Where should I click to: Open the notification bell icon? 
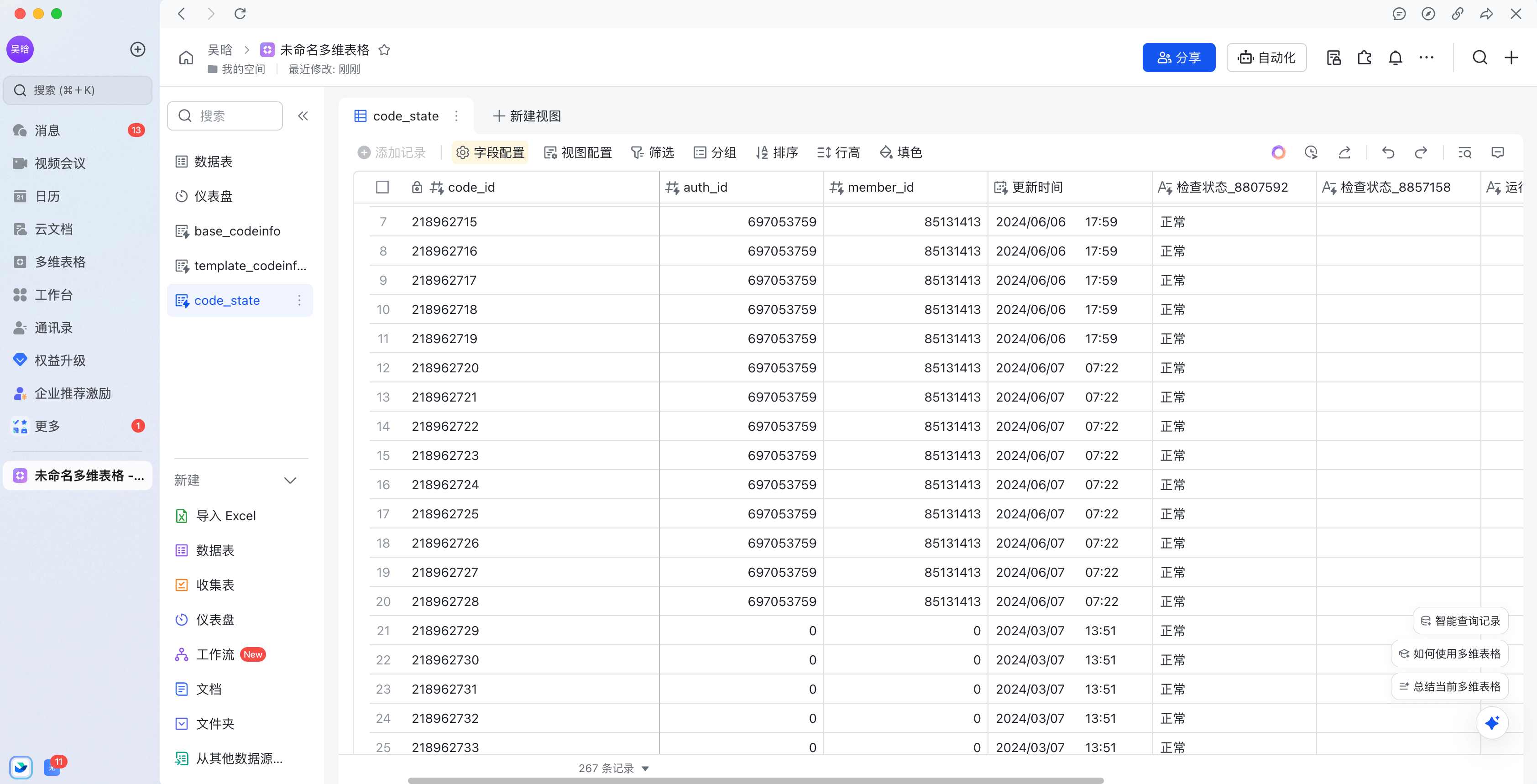tap(1396, 57)
